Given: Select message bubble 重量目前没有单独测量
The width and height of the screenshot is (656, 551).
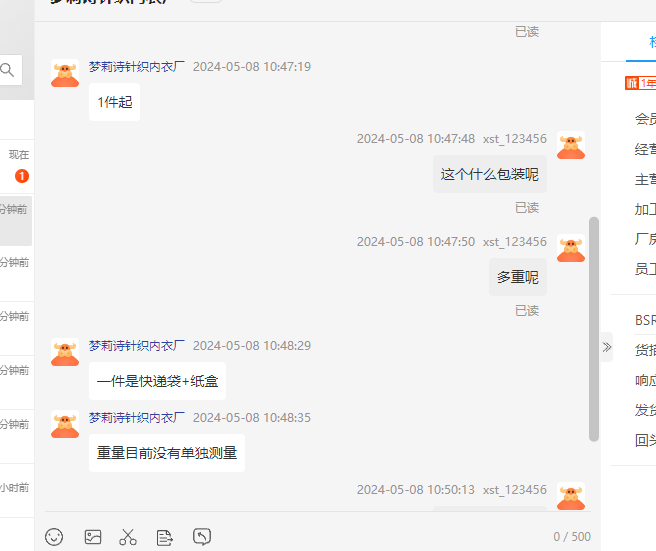Looking at the screenshot, I should coord(167,453).
